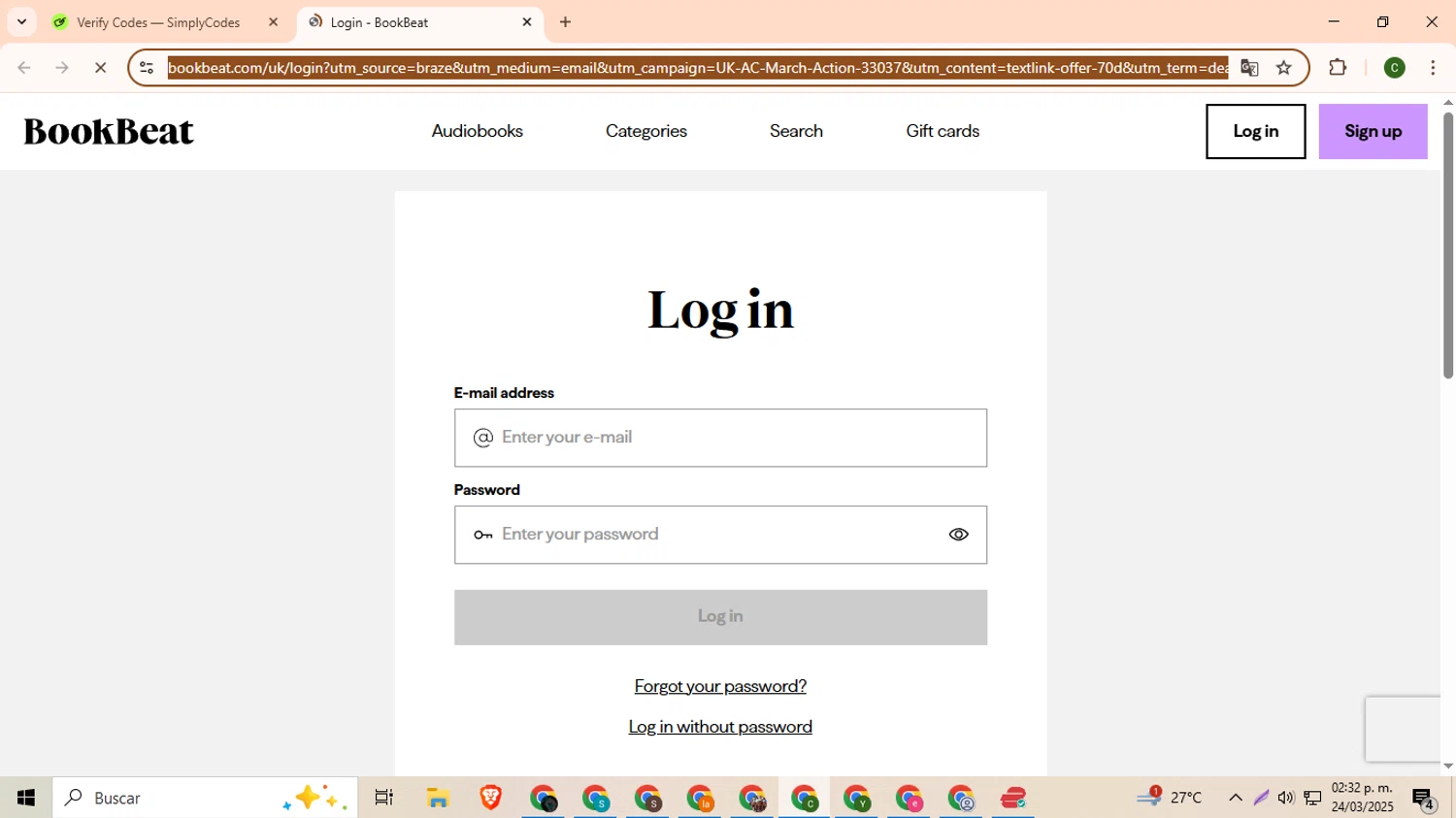Bookmark this page with star
This screenshot has width=1456, height=818.
tap(1284, 68)
